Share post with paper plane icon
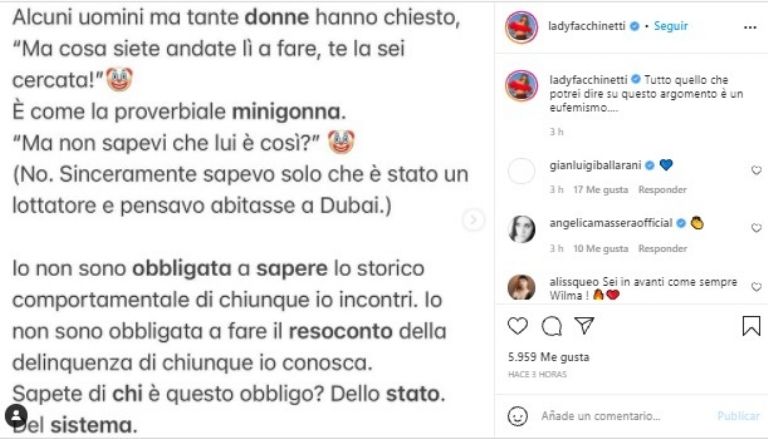The width and height of the screenshot is (768, 439). click(x=584, y=326)
